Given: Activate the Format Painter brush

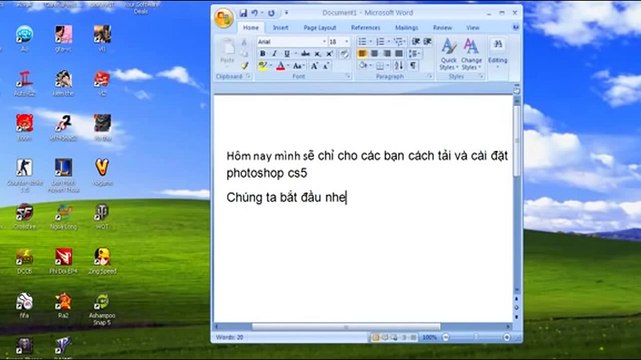Looking at the screenshot, I should click(244, 66).
